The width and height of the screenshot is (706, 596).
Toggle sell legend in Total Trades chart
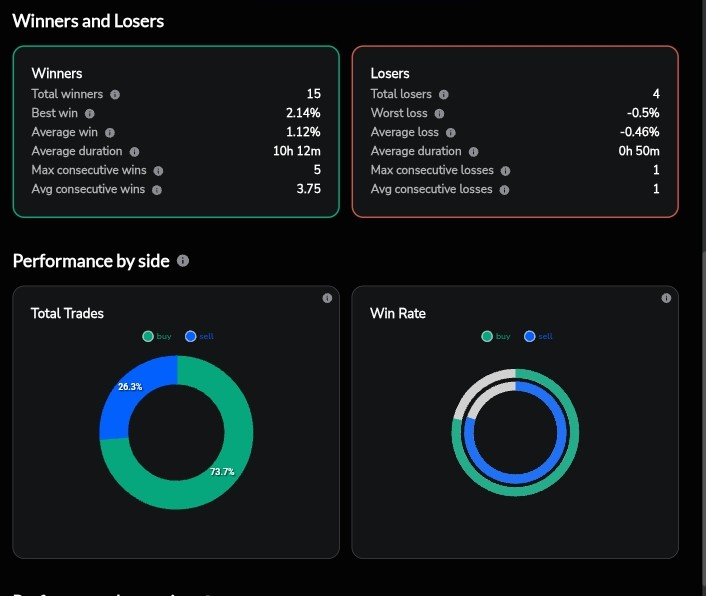pyautogui.click(x=199, y=336)
